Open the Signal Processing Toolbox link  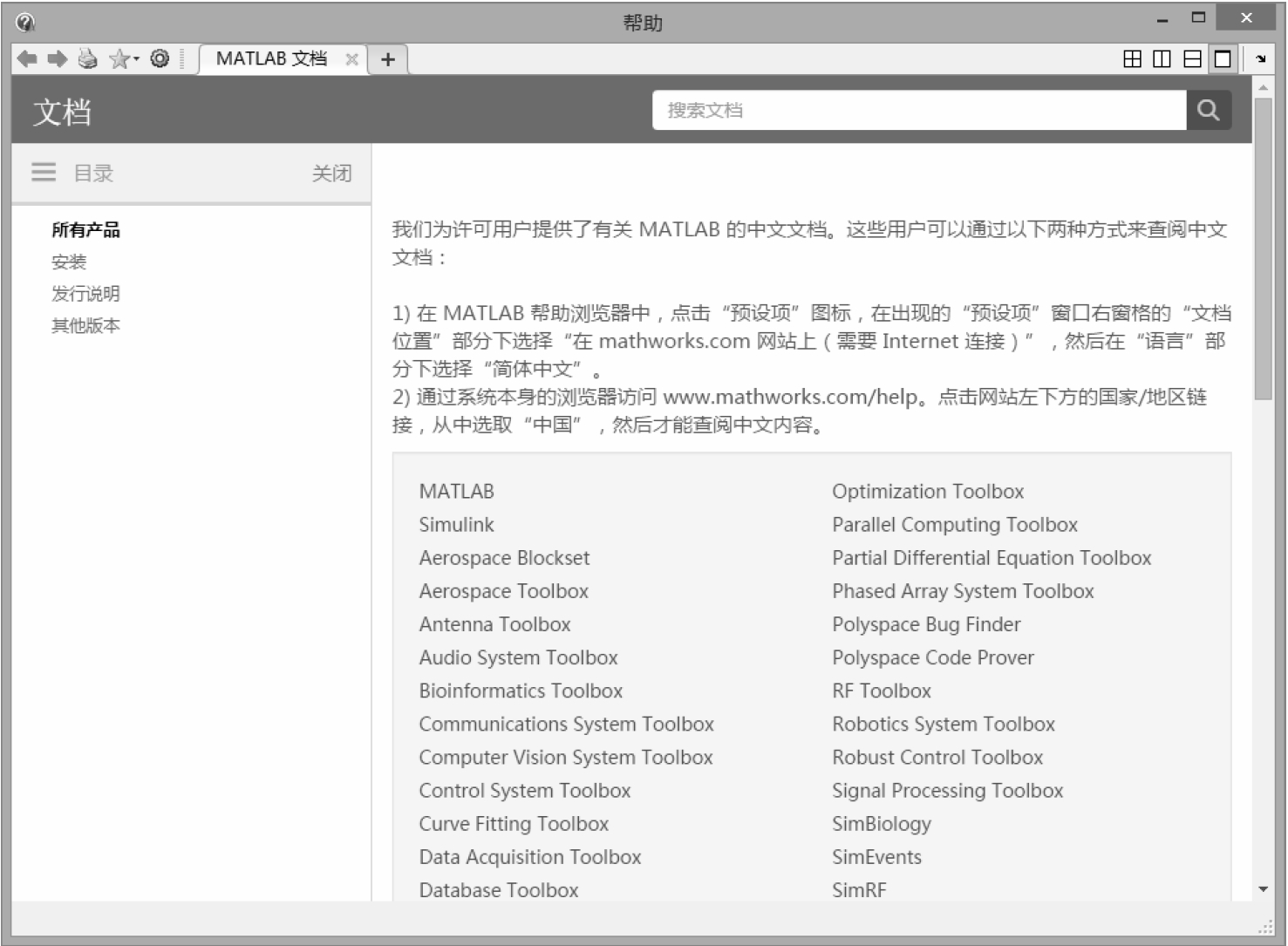(x=947, y=791)
